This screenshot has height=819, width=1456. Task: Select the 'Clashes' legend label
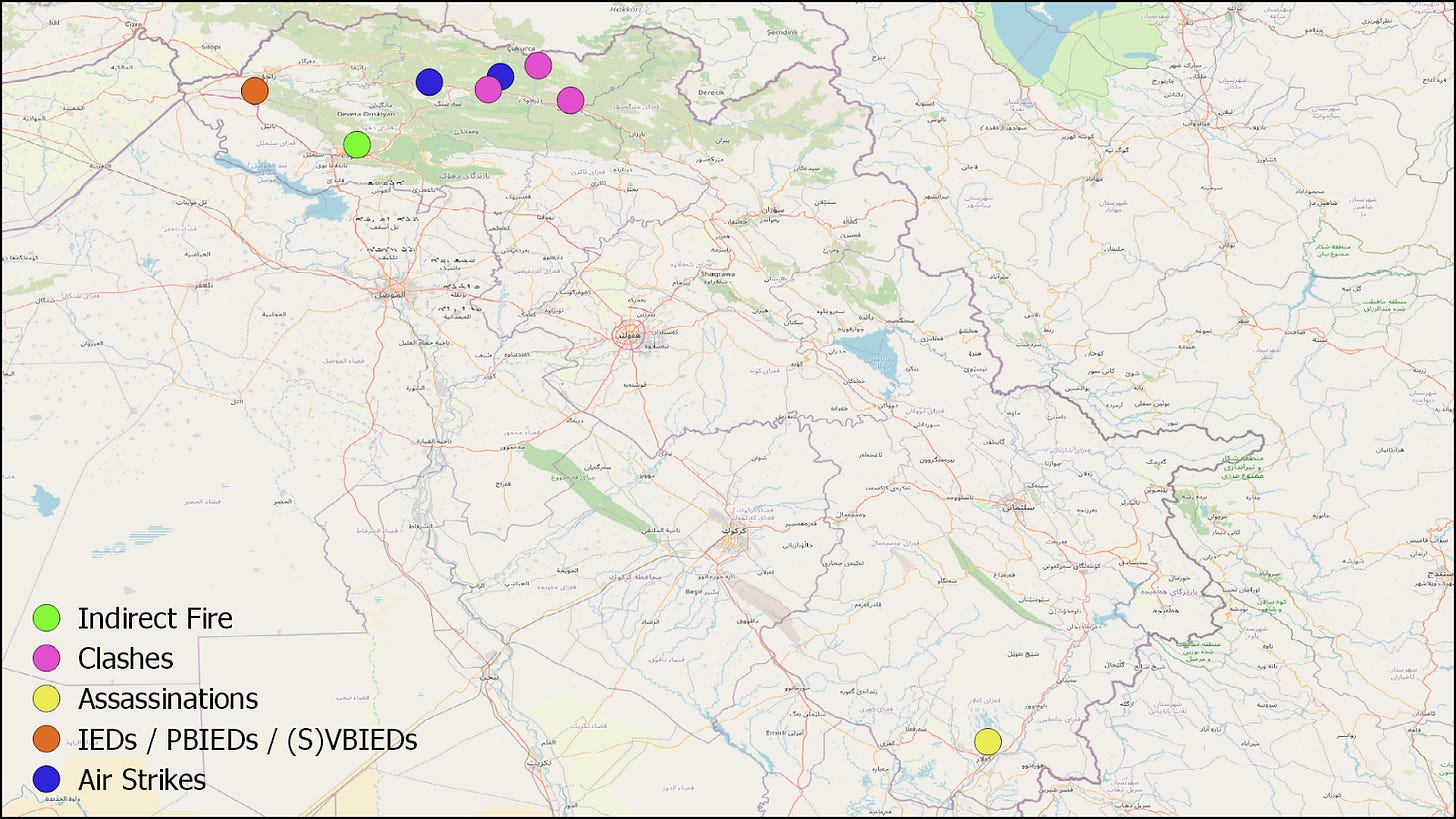click(125, 658)
